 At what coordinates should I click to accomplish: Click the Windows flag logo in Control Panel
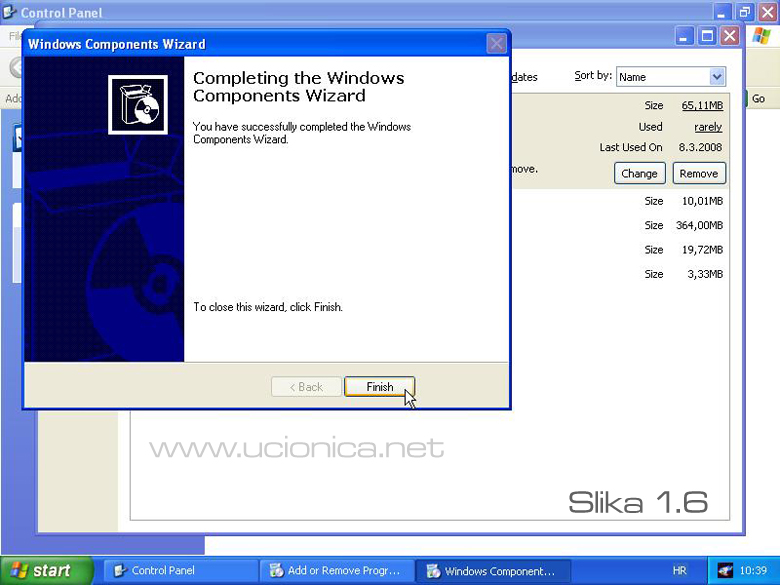tap(762, 36)
